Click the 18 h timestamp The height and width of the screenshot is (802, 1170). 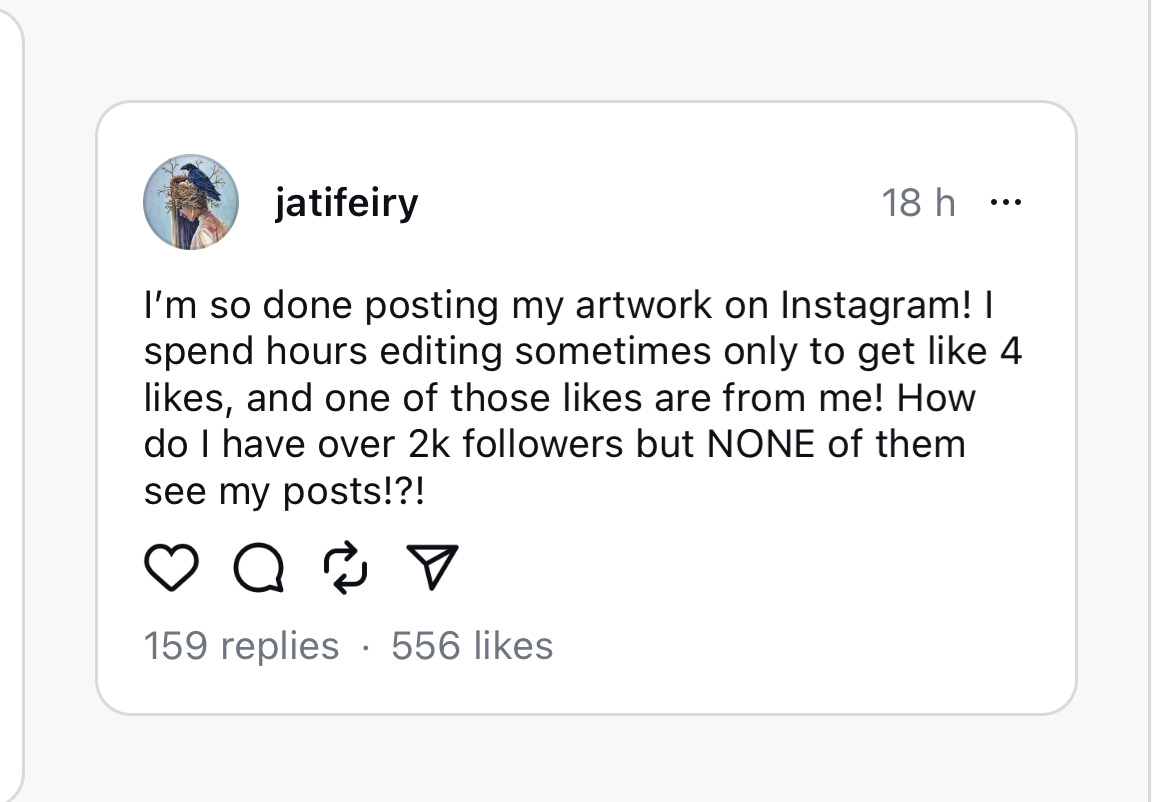(x=918, y=203)
